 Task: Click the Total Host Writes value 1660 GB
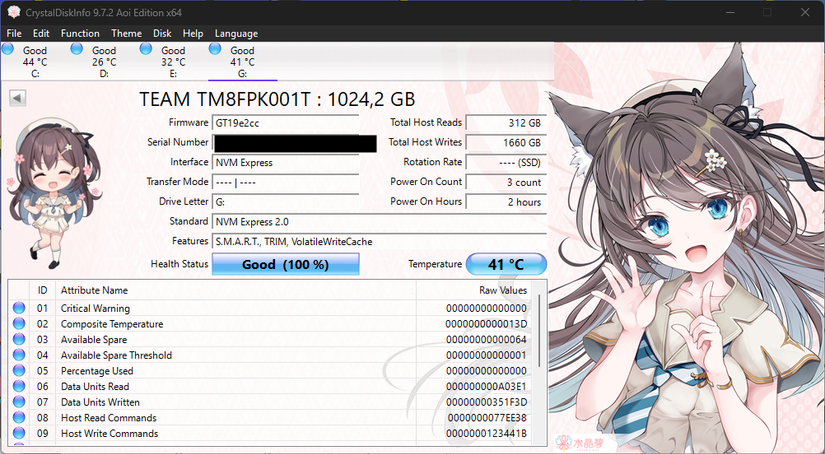pyautogui.click(x=506, y=143)
